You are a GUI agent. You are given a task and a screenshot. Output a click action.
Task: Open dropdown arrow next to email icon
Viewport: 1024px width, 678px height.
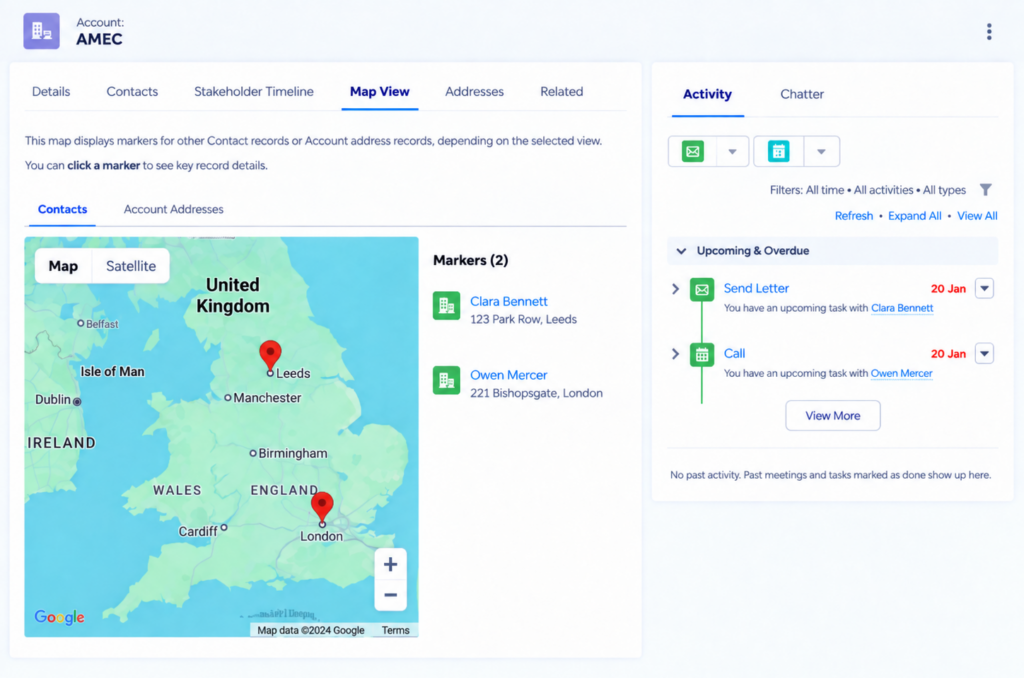pos(732,152)
